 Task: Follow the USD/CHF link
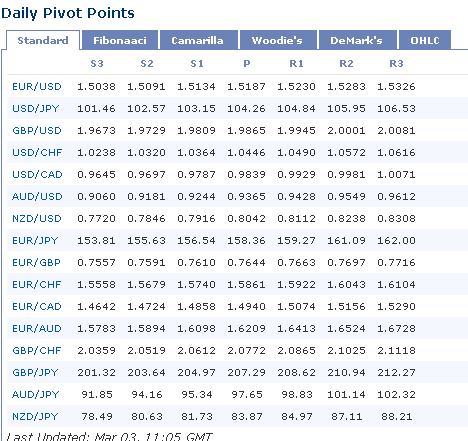point(37,153)
